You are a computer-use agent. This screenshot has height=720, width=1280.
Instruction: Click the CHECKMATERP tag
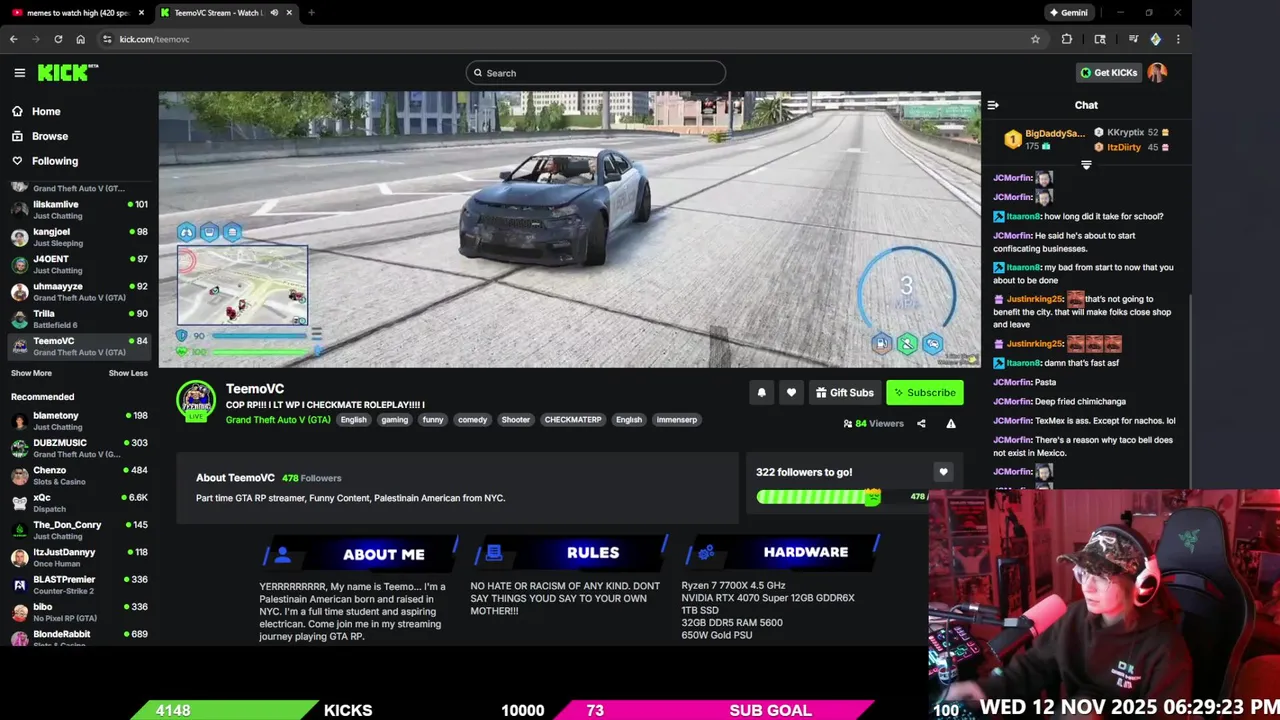click(x=573, y=420)
